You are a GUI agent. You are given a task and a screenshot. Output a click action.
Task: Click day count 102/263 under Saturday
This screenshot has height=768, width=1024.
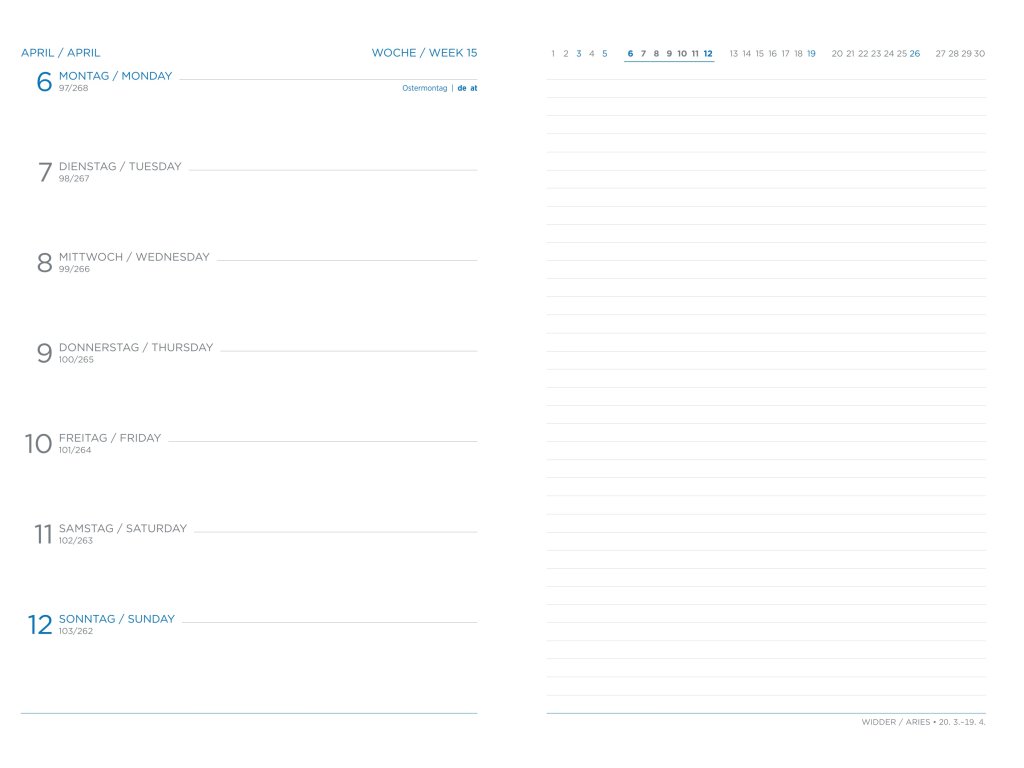pos(76,541)
